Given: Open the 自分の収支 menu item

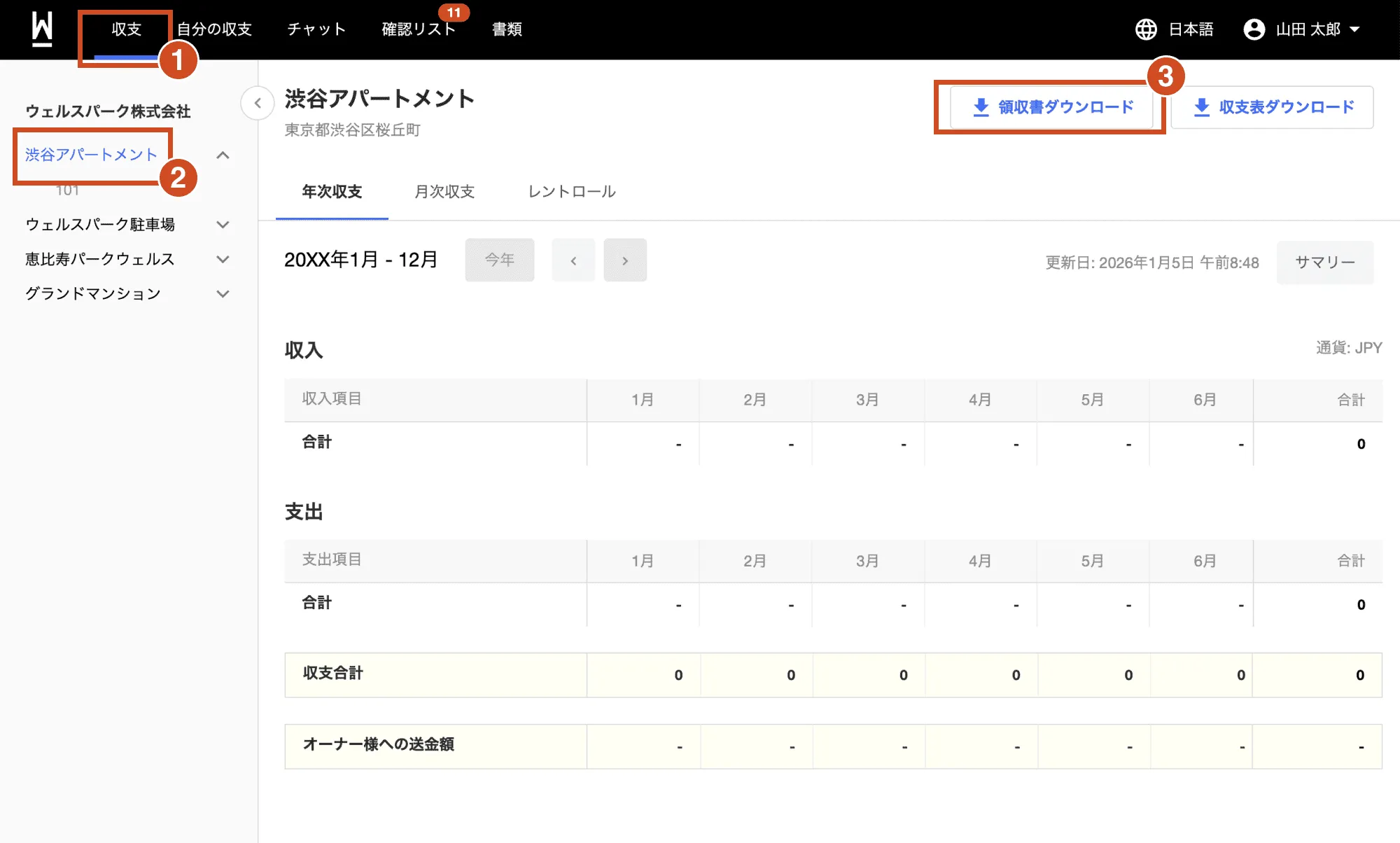Looking at the screenshot, I should pyautogui.click(x=214, y=29).
